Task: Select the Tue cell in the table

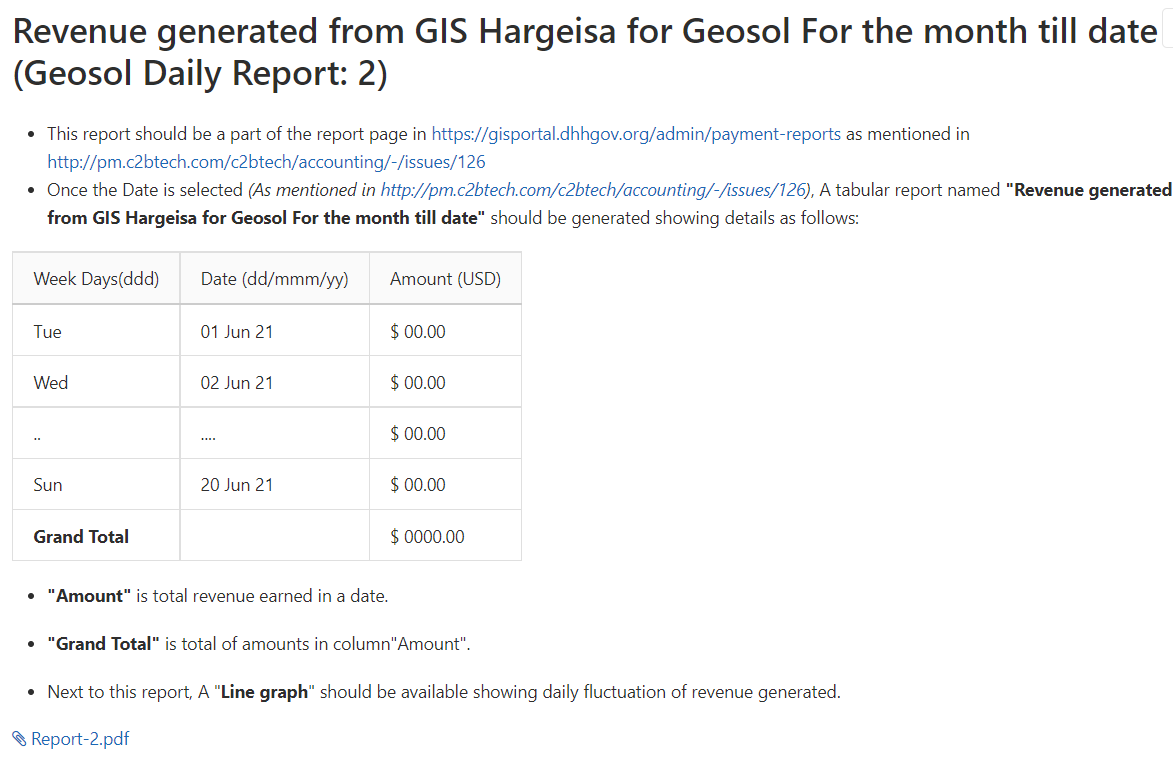Action: point(97,331)
